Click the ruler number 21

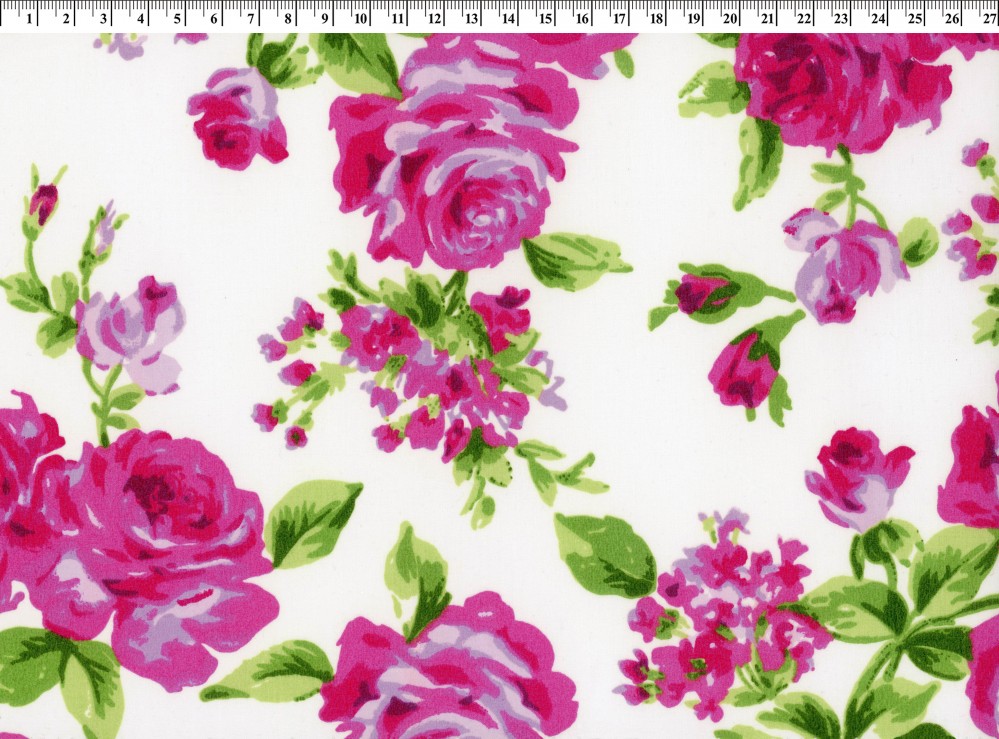tap(767, 18)
